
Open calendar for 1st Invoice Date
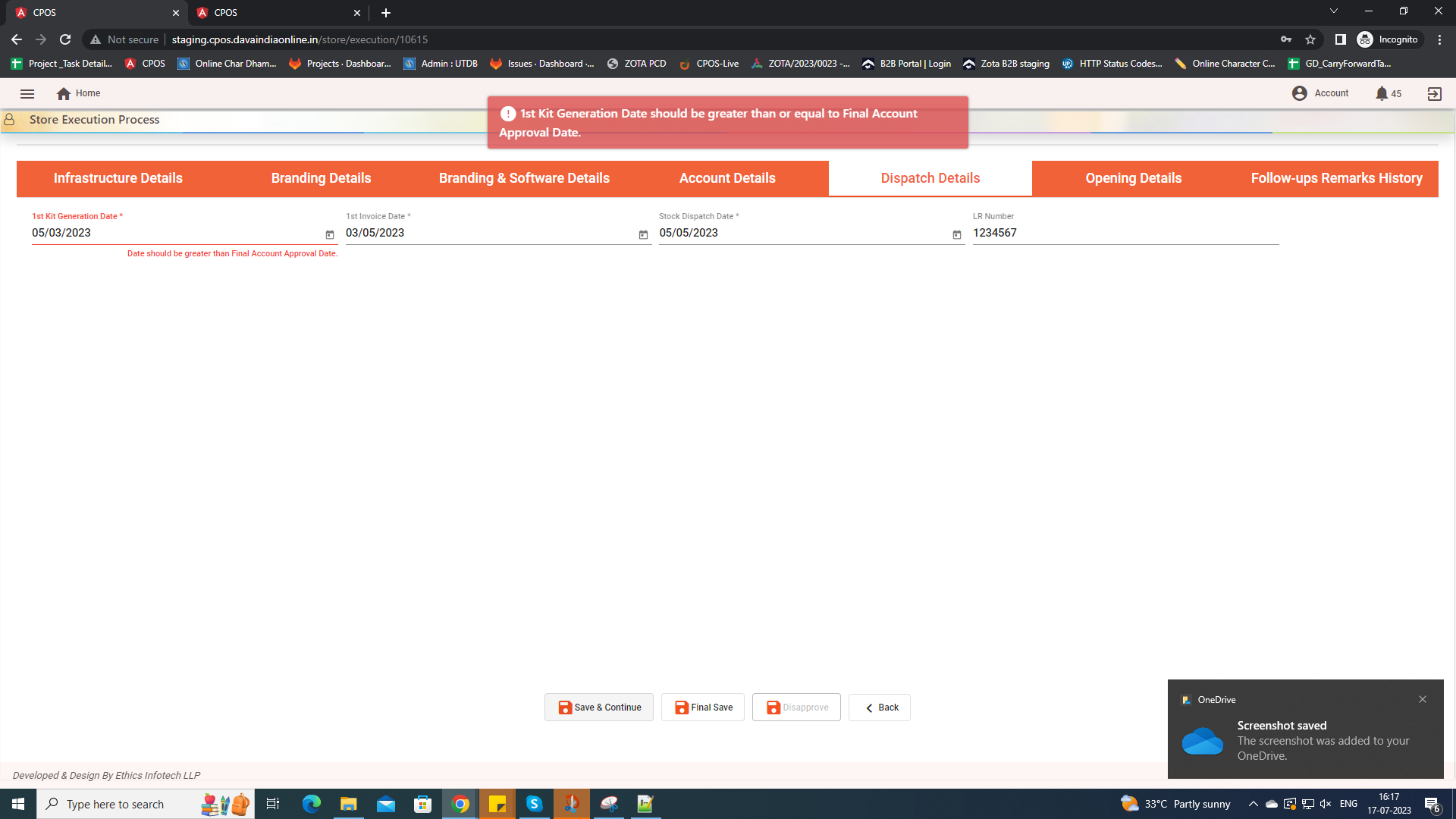[643, 235]
